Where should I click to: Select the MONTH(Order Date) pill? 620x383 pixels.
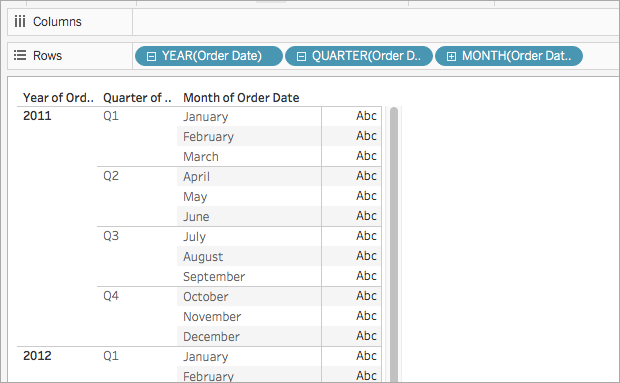(509, 56)
